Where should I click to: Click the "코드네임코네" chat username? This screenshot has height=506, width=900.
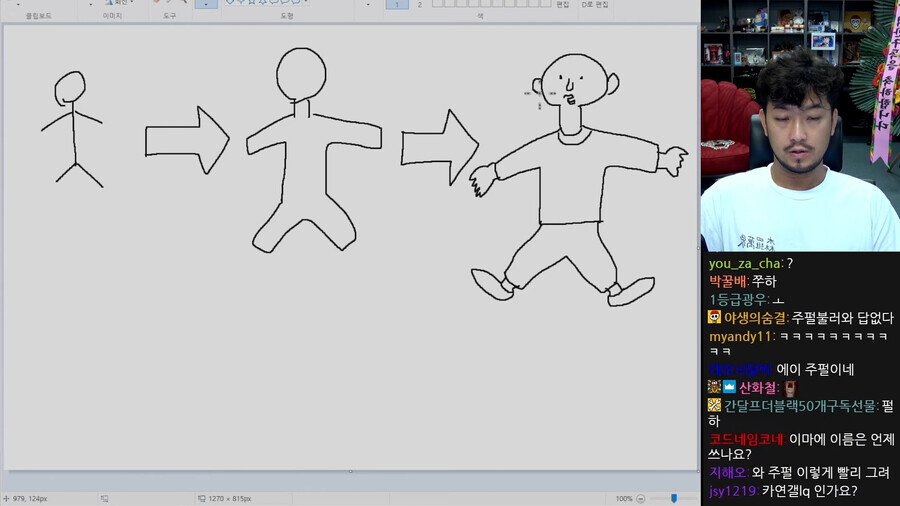pos(746,439)
